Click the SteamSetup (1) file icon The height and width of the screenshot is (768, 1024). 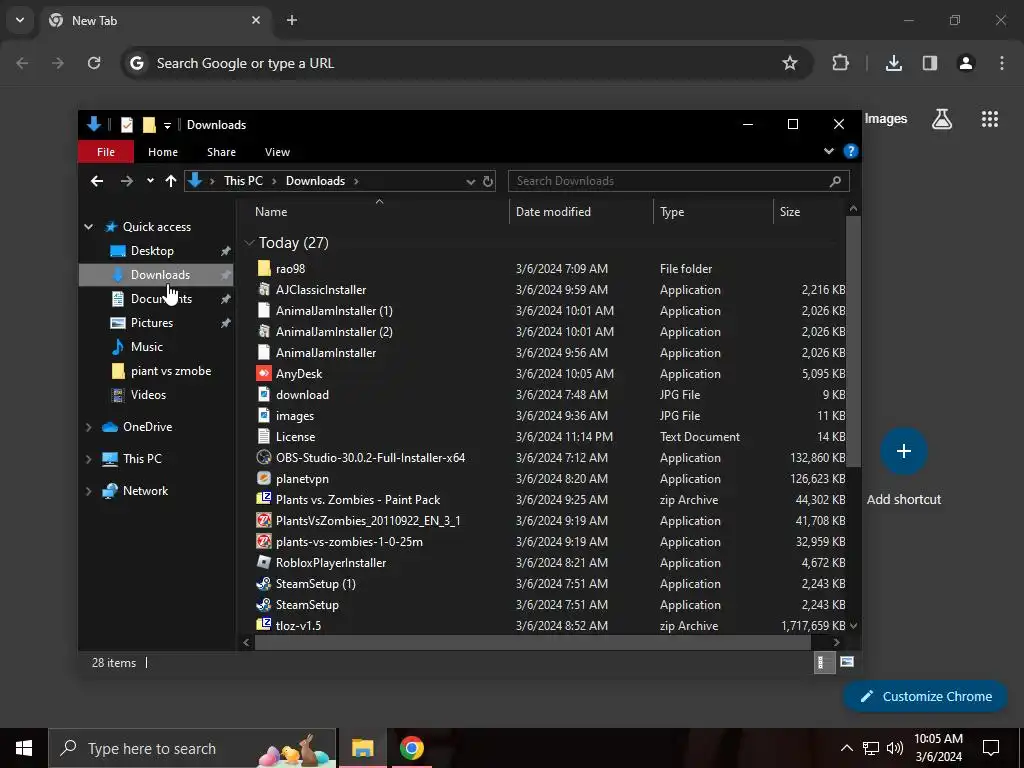coord(263,583)
